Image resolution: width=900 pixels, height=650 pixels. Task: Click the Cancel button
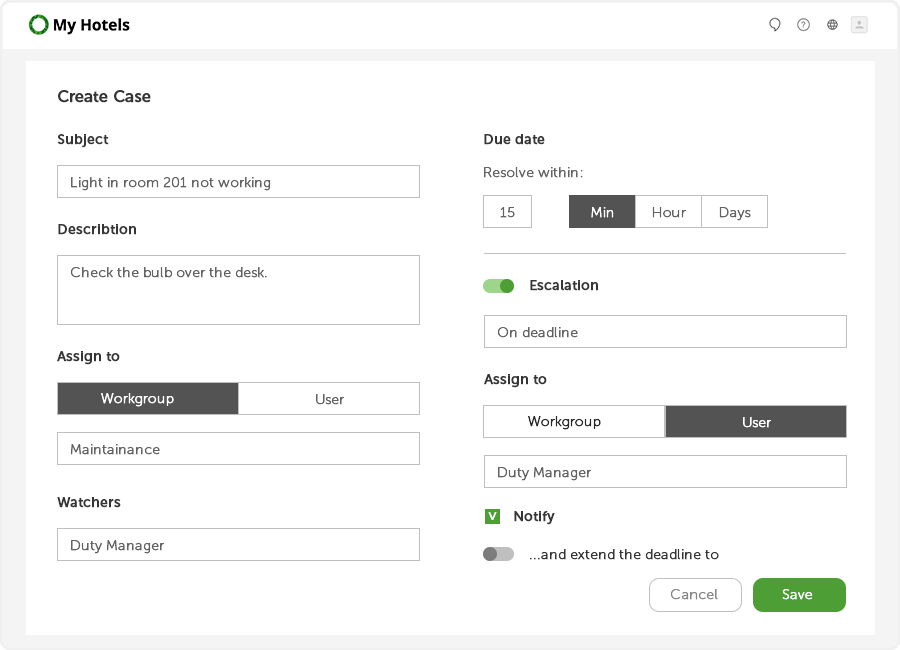coord(695,595)
